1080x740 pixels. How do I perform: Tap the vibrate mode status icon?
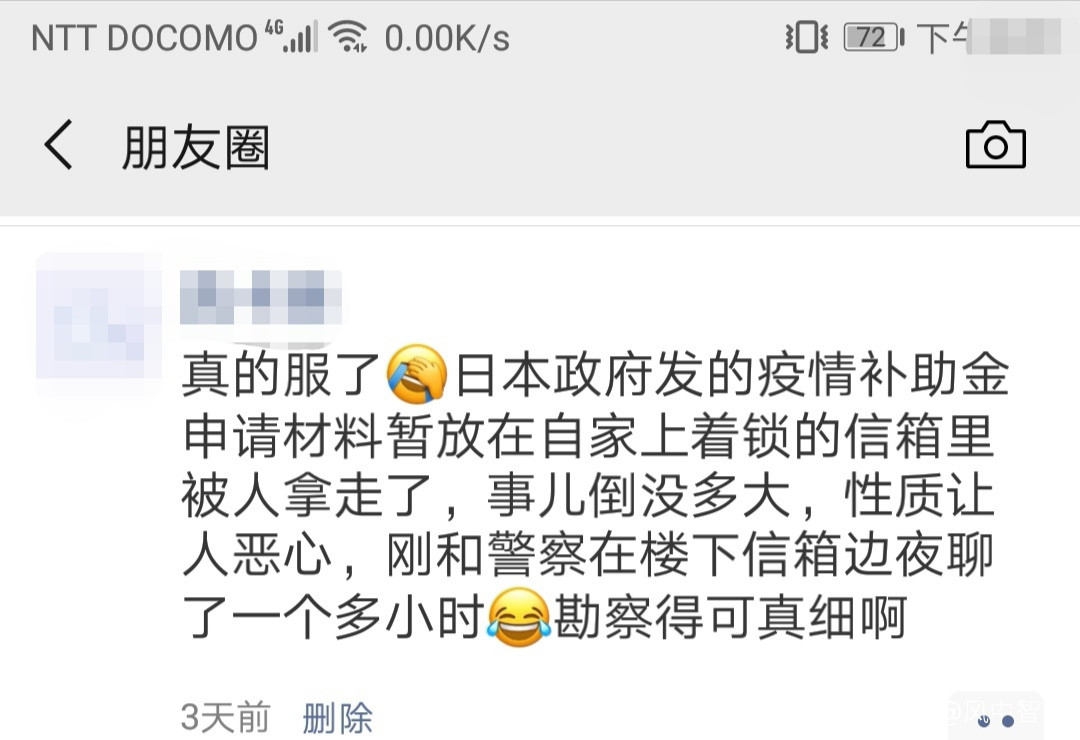tap(807, 37)
